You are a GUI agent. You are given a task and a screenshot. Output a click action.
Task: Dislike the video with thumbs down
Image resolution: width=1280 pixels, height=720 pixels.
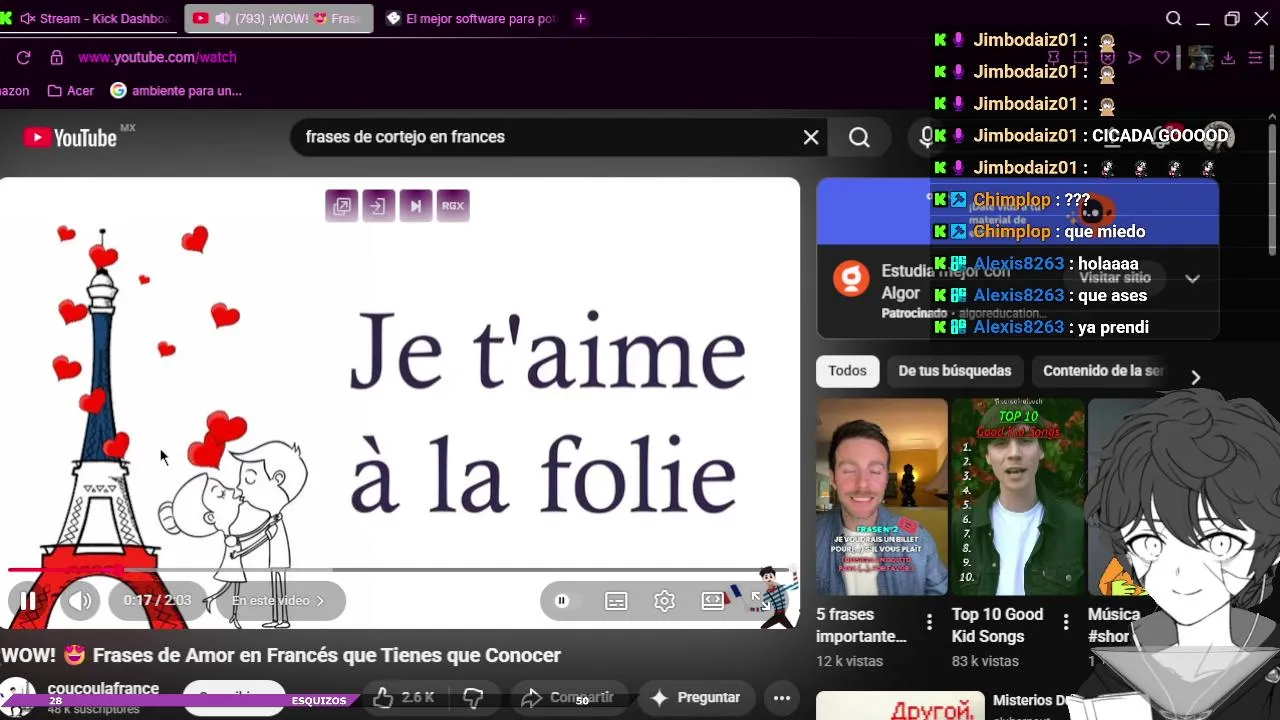pyautogui.click(x=473, y=698)
